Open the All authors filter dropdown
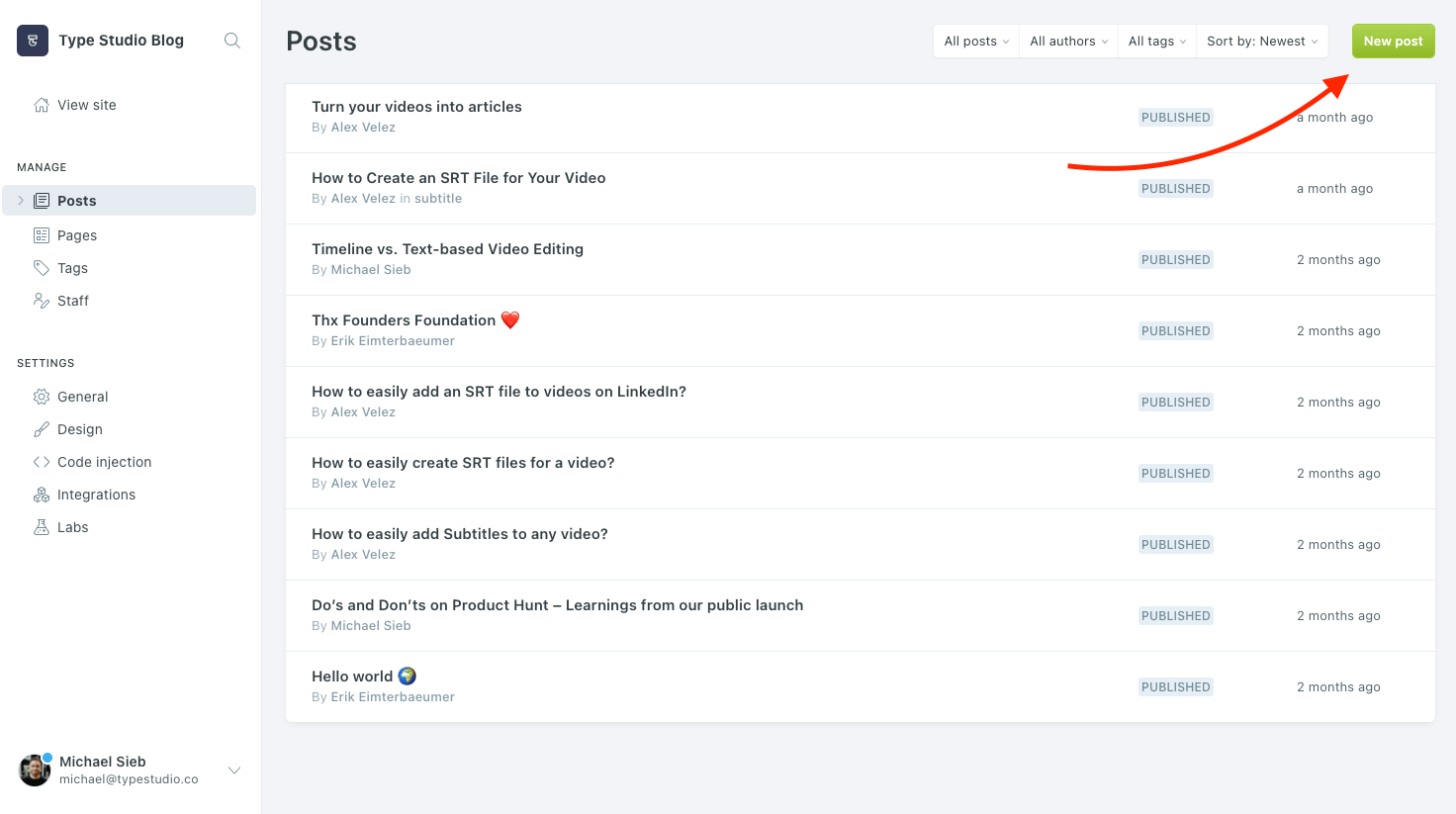Image resolution: width=1456 pixels, height=814 pixels. pos(1069,42)
